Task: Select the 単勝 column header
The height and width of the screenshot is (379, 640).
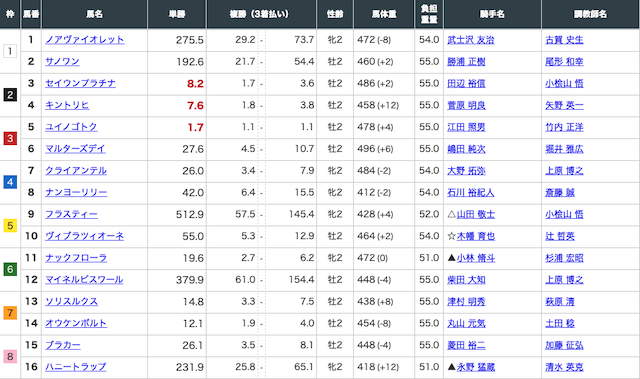Action: click(177, 14)
